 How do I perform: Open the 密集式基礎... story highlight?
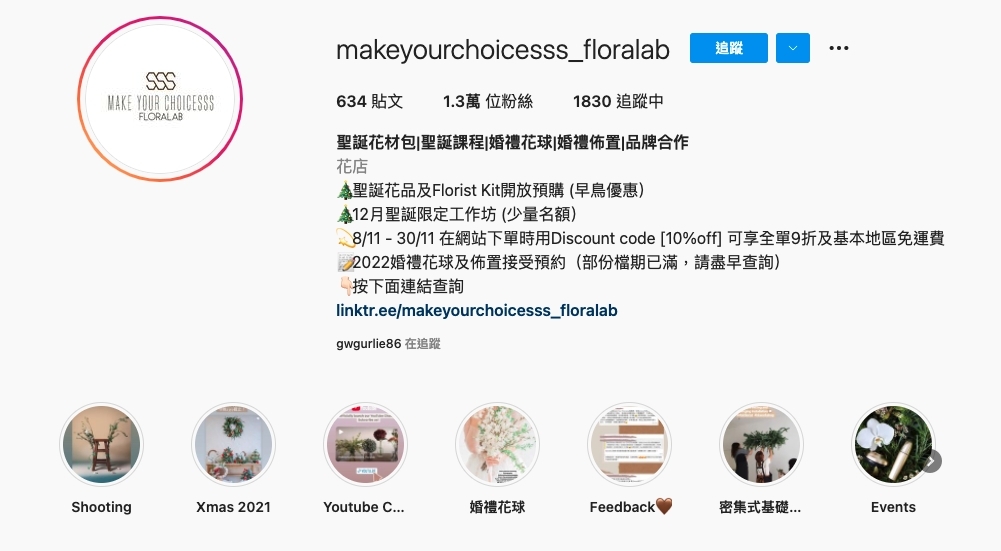pos(761,444)
